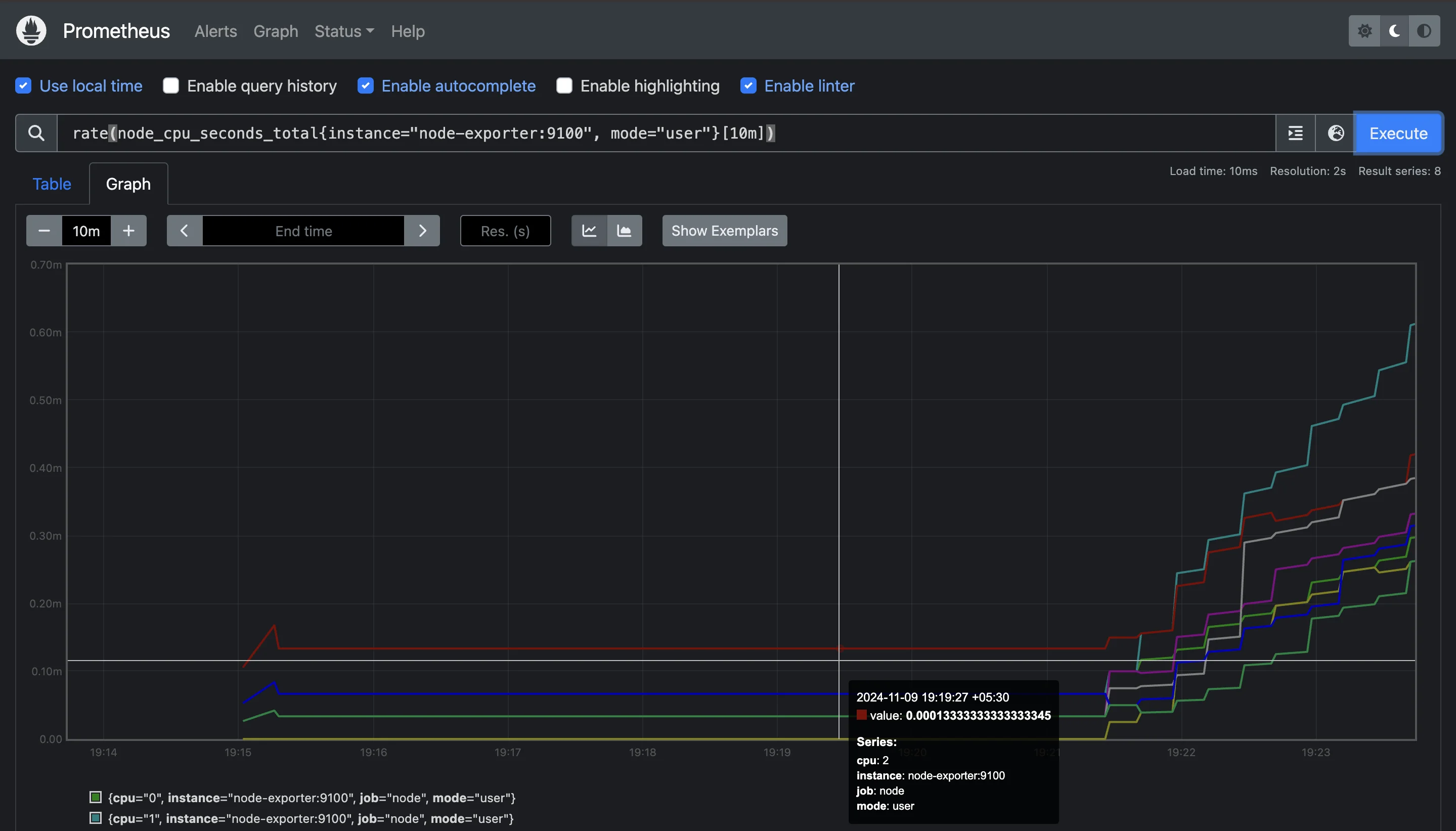This screenshot has height=831, width=1456.
Task: Click the Prometheus title link
Action: point(116,31)
